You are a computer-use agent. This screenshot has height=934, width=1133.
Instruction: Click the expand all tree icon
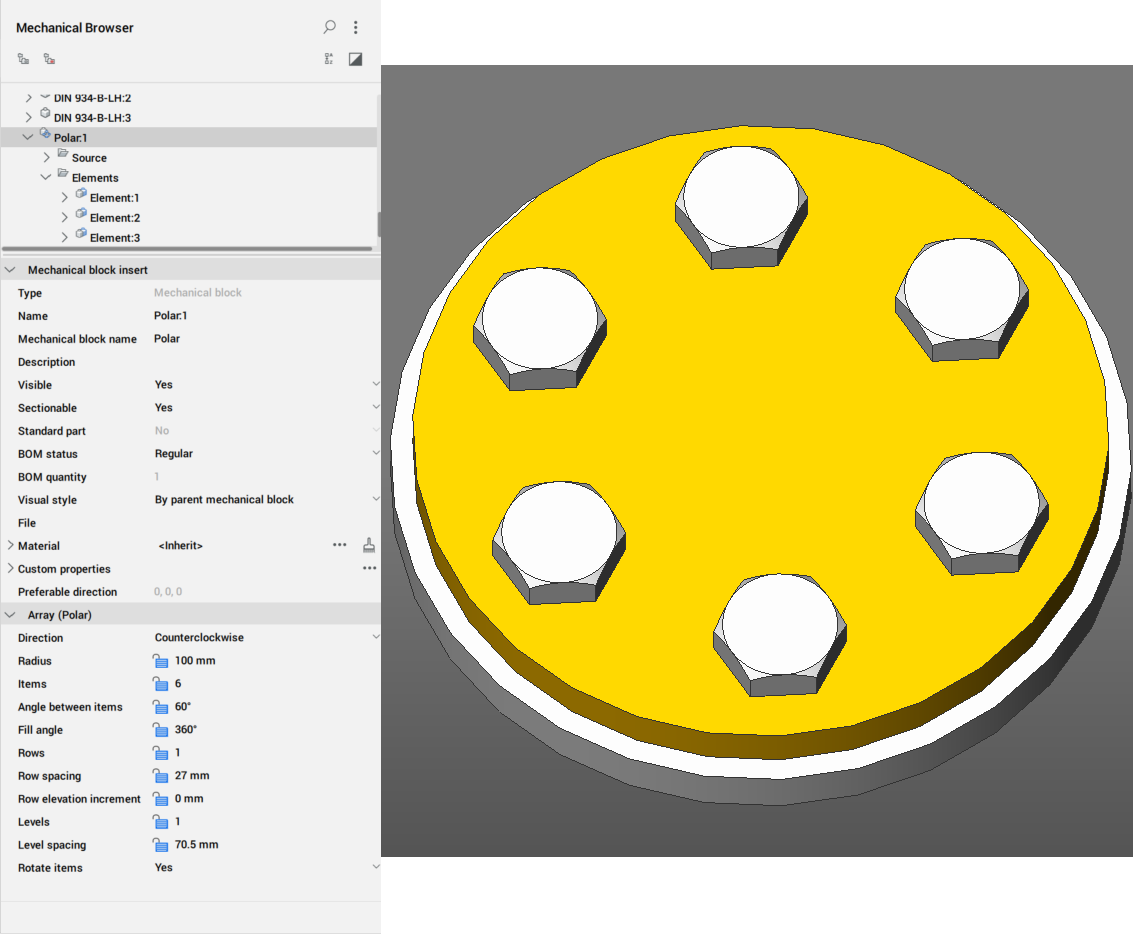[x=23, y=59]
